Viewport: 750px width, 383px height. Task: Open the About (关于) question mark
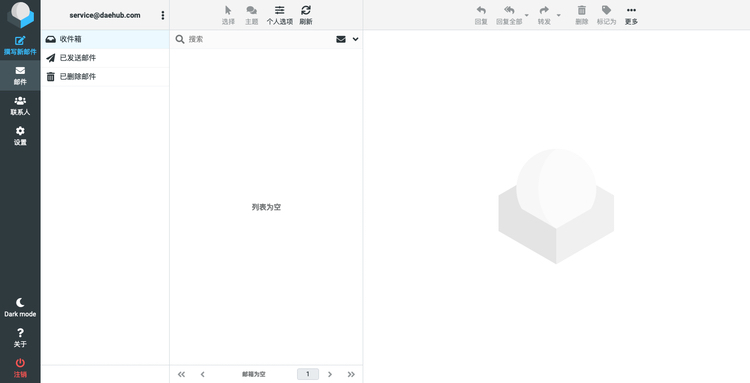20,338
